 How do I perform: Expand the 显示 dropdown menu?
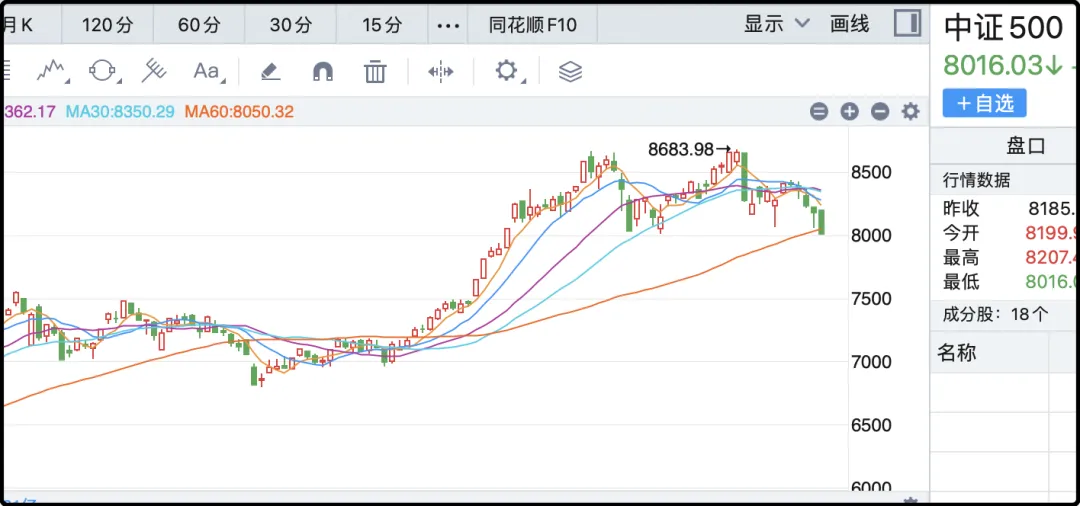pyautogui.click(x=777, y=24)
